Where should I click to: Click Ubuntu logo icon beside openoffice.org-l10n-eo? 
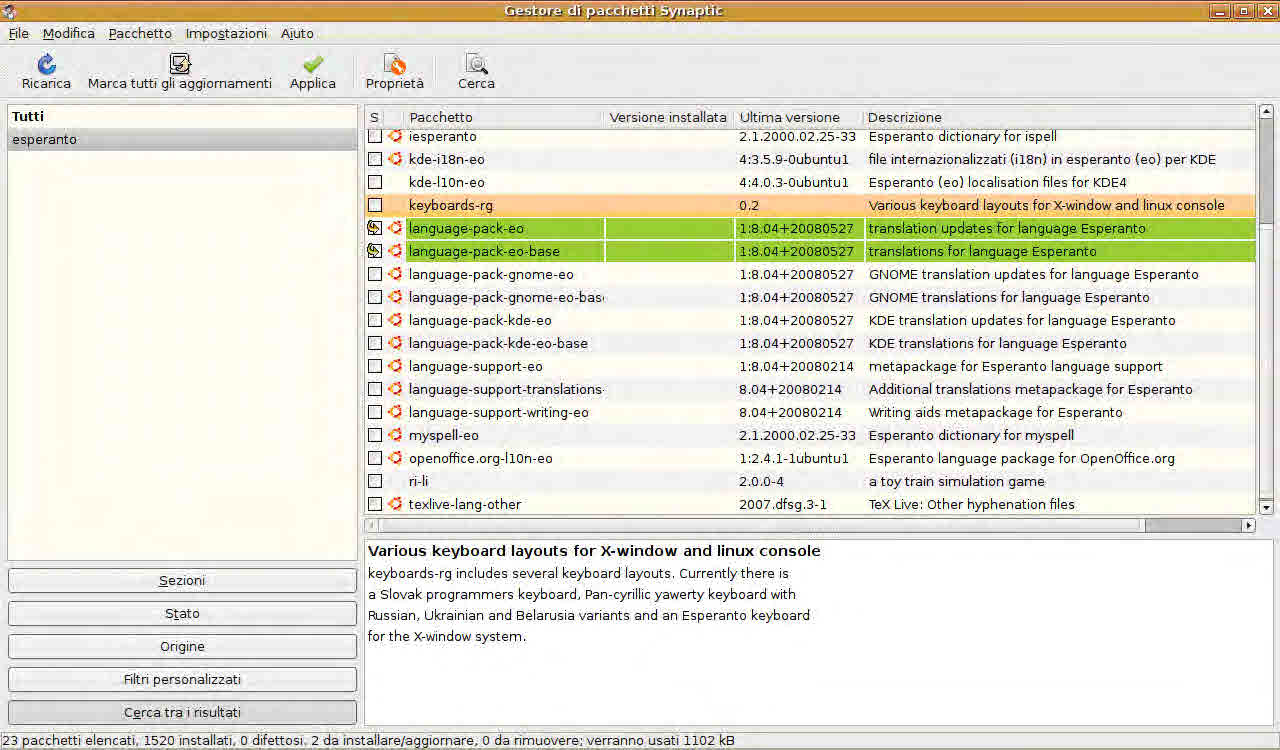(395, 458)
